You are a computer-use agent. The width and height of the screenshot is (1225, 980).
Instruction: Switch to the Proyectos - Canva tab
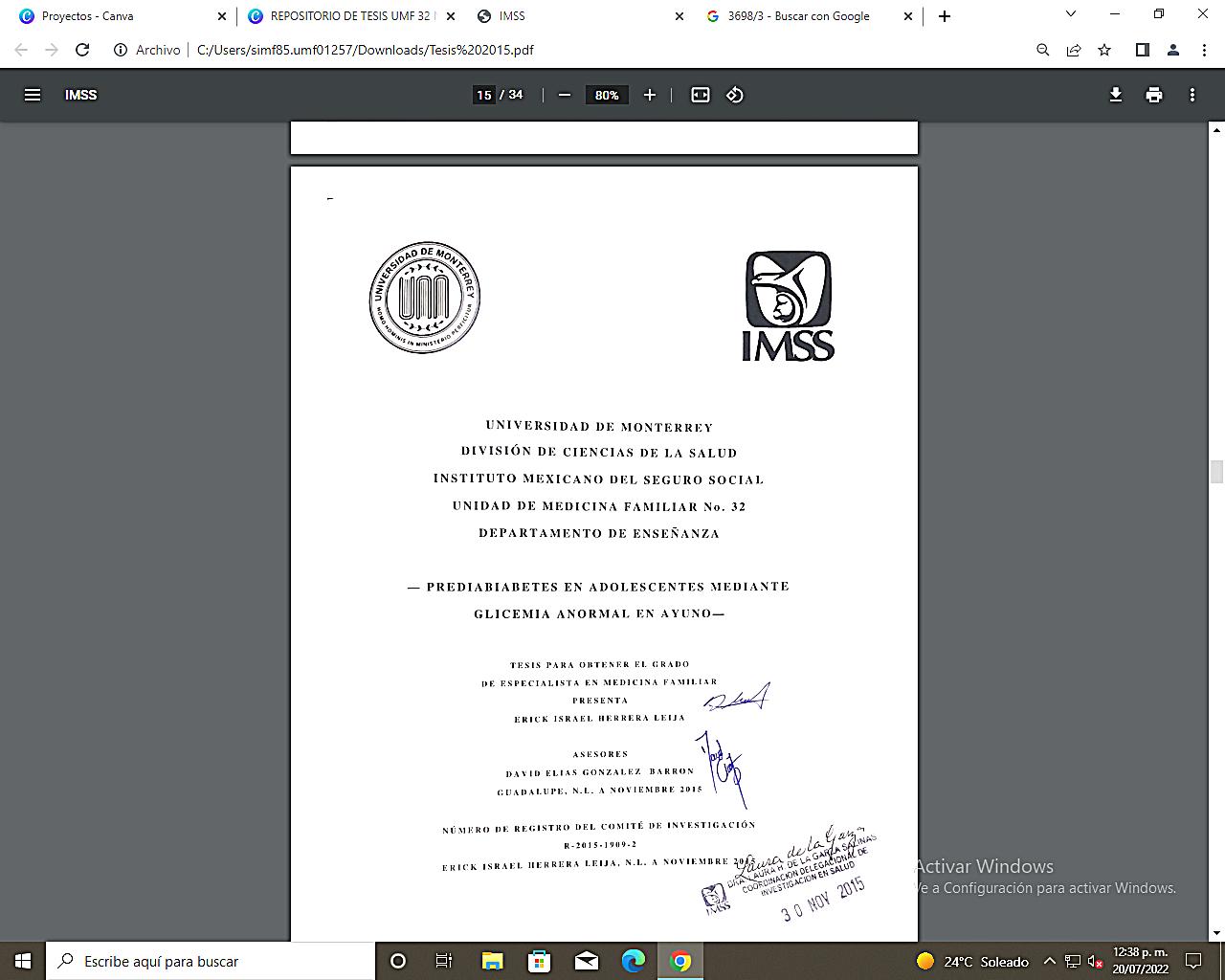[x=87, y=16]
